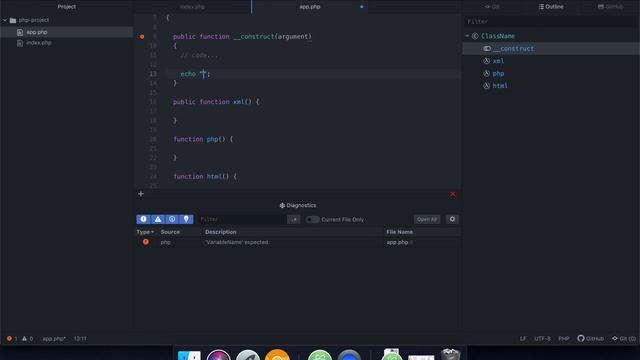This screenshot has height=360, width=640.
Task: Select the 'VariableName' expected diagnostic text
Action: 237,242
